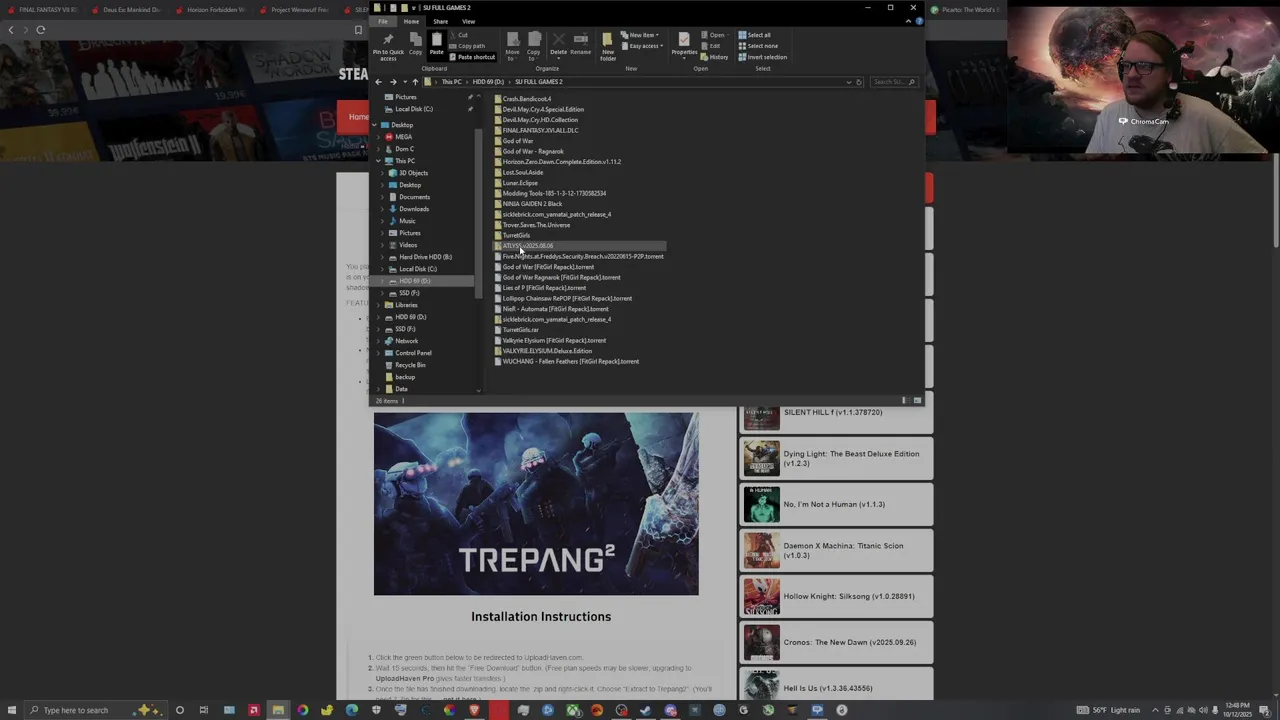Click This PC in address breadcrumb

(x=452, y=82)
